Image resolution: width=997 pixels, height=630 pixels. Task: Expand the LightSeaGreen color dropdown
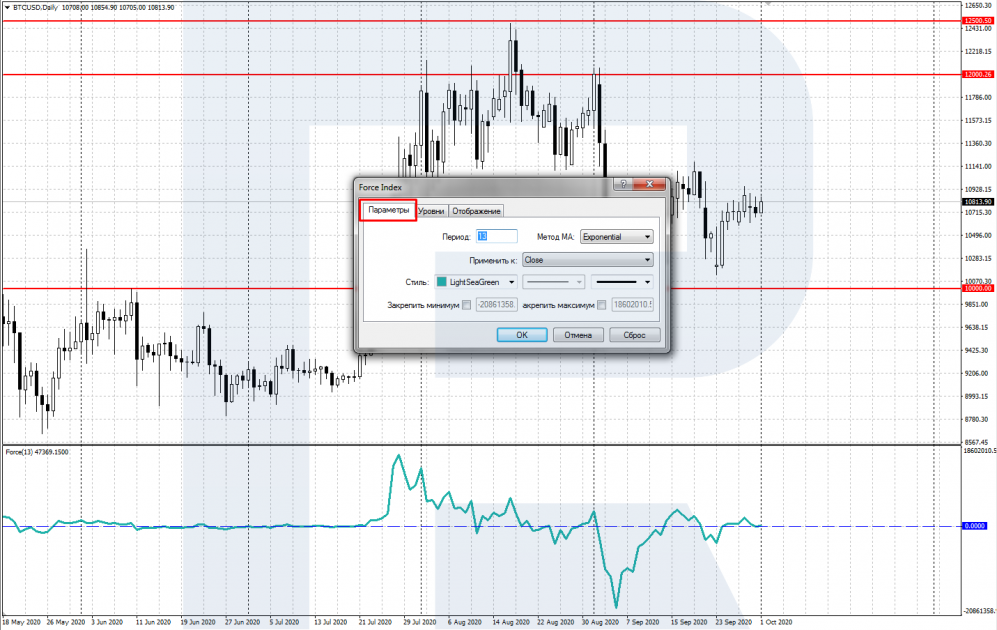point(512,282)
